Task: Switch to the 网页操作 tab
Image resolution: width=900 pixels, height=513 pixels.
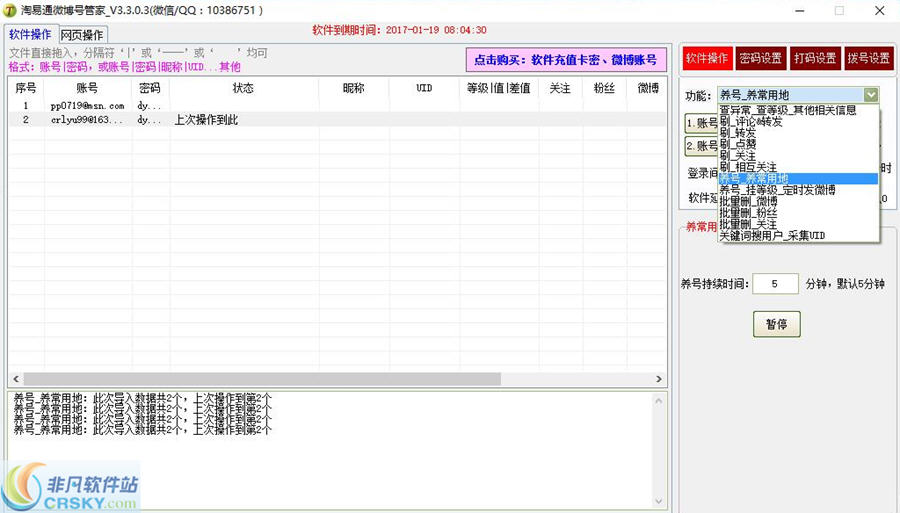Action: tap(82, 35)
